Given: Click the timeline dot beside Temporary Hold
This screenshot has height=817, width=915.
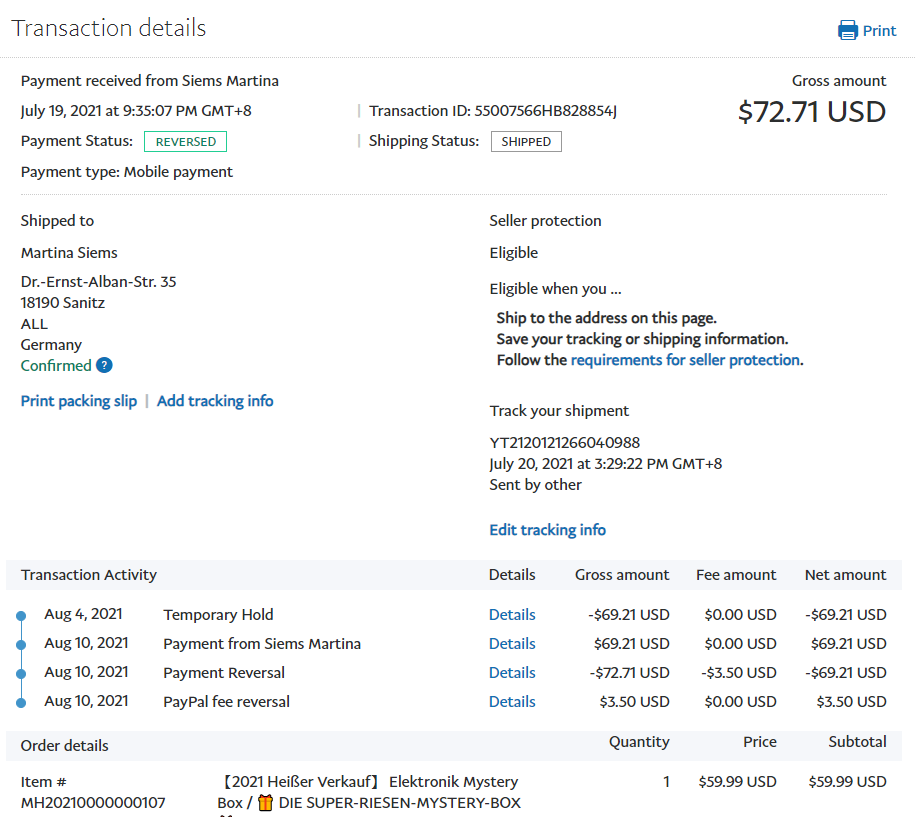Looking at the screenshot, I should (21, 615).
